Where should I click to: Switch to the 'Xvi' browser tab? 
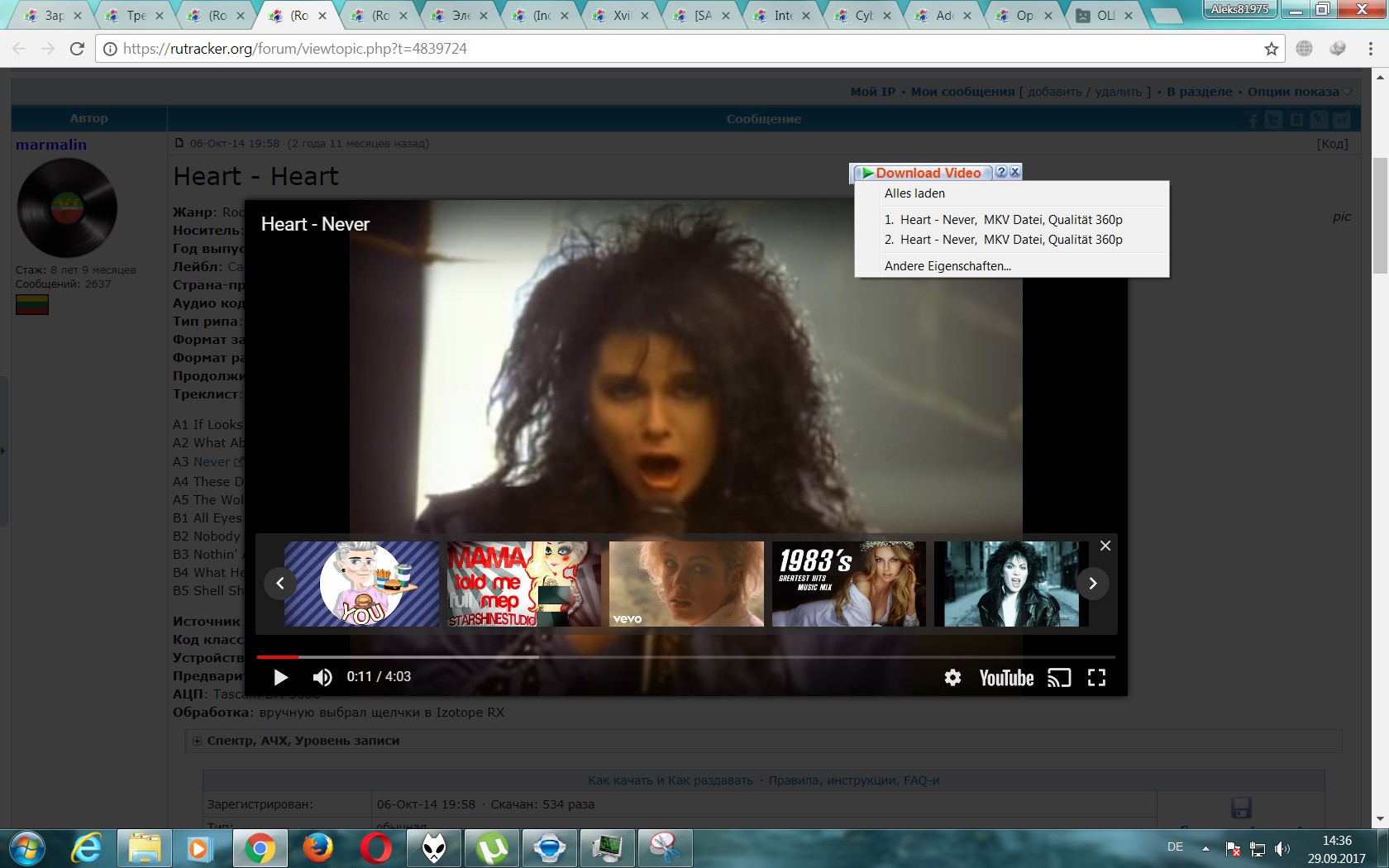tap(621, 15)
